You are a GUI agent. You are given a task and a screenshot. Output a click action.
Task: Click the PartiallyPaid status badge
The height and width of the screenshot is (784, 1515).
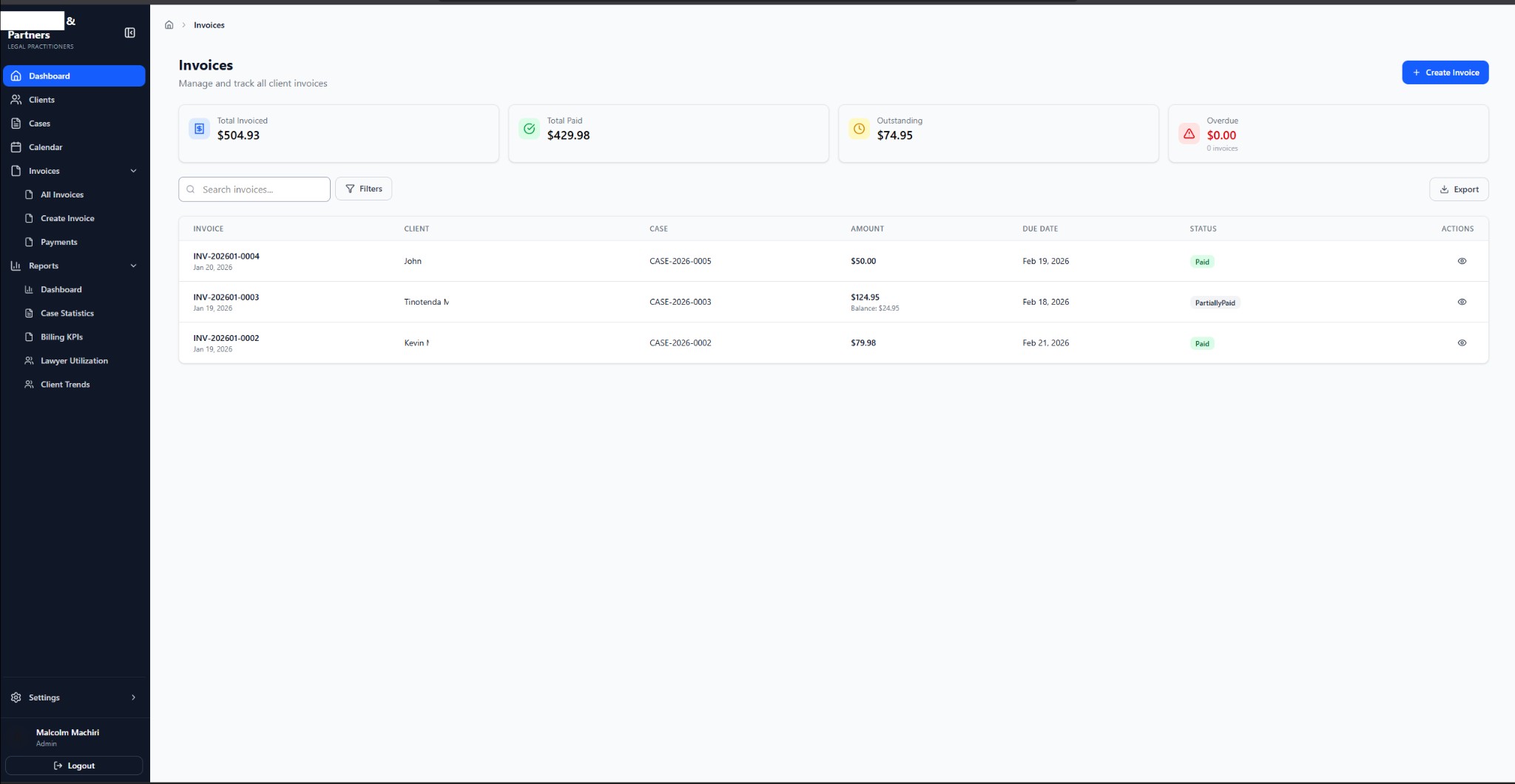pyautogui.click(x=1214, y=303)
